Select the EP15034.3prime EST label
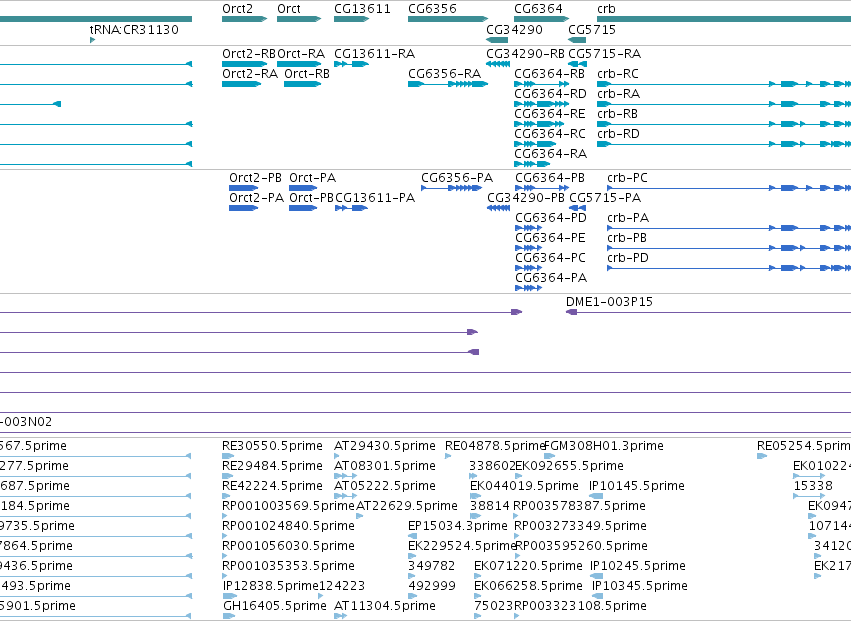This screenshot has height=621, width=851. (458, 526)
